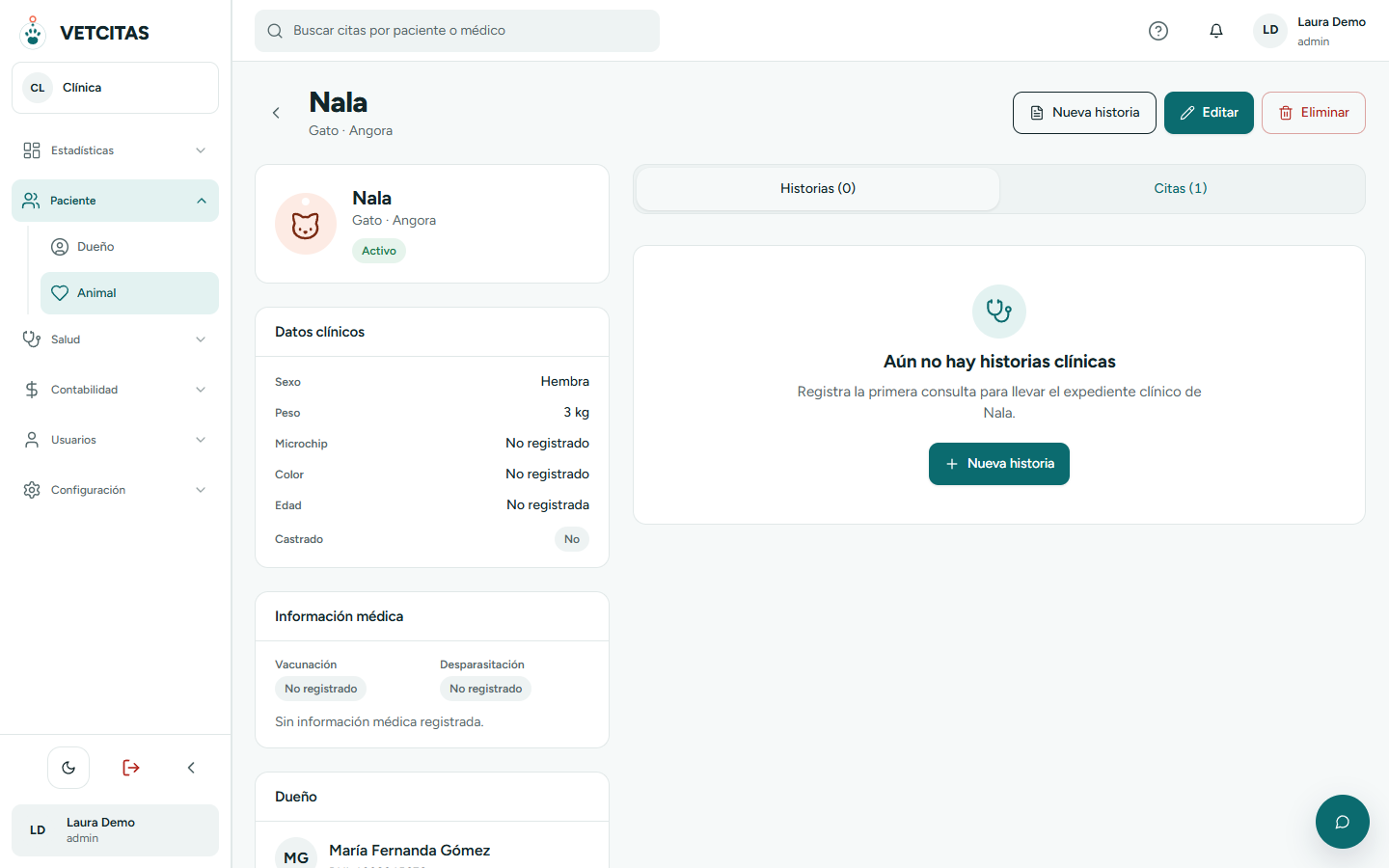Click the Salud stethoscope icon
1389x868 pixels.
32,339
